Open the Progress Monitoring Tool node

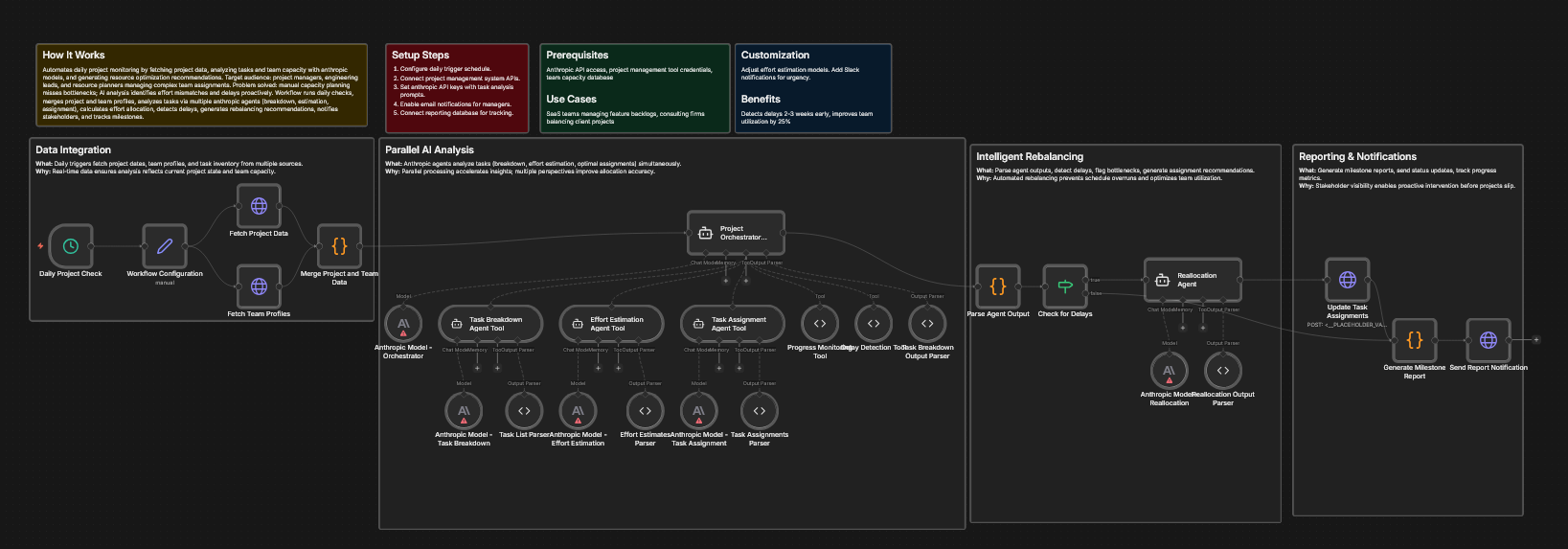point(820,324)
